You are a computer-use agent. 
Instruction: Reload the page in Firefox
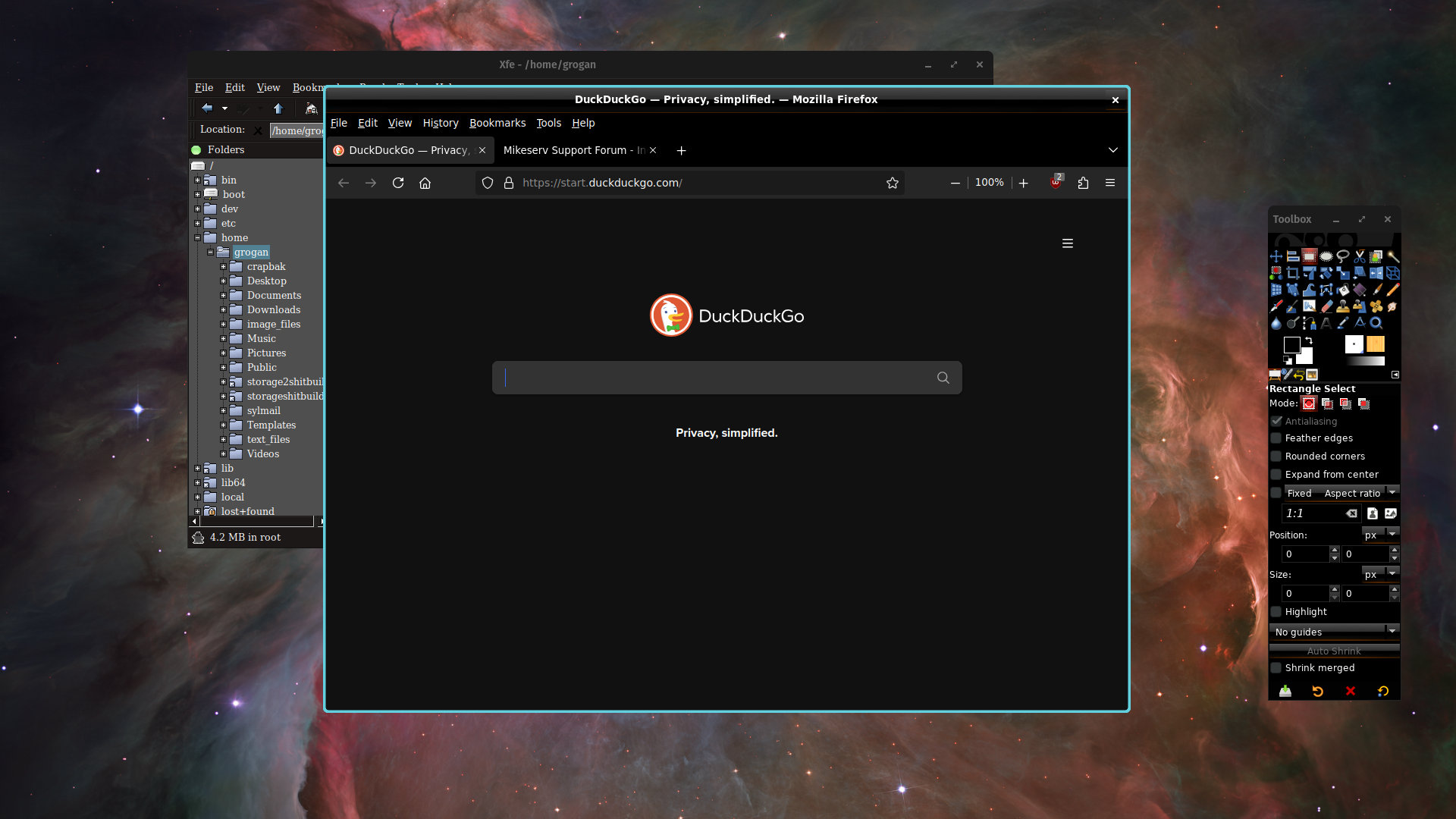pyautogui.click(x=398, y=183)
